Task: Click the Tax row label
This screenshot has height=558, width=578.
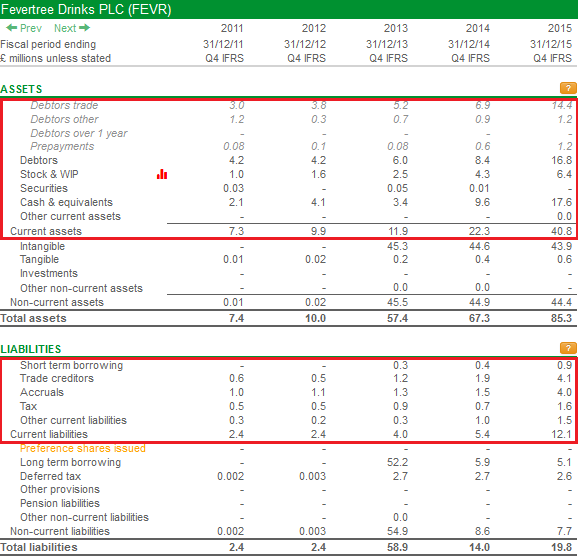Action: pyautogui.click(x=28, y=406)
